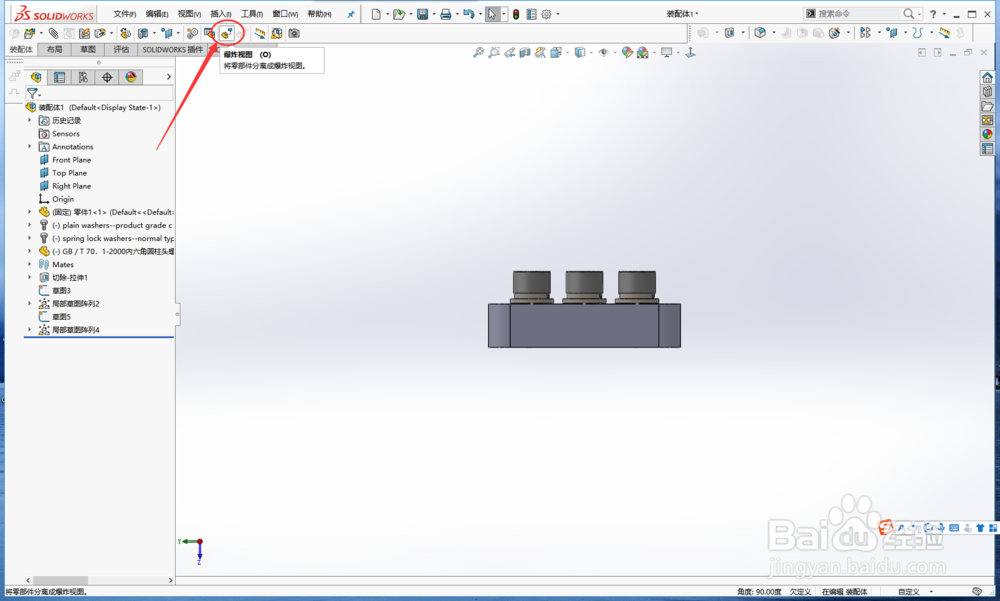Click the Bill of Materials icon
The image size is (1000, 601).
click(x=209, y=33)
